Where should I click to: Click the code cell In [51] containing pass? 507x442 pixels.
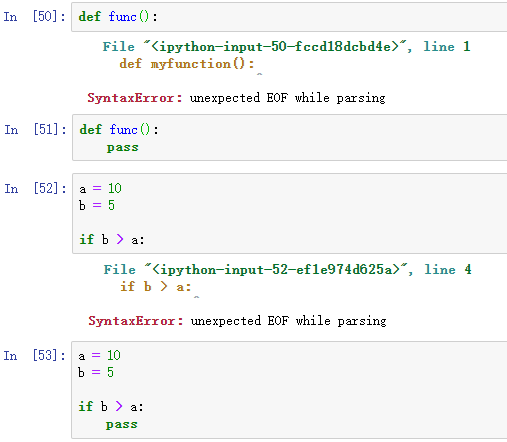(x=290, y=138)
